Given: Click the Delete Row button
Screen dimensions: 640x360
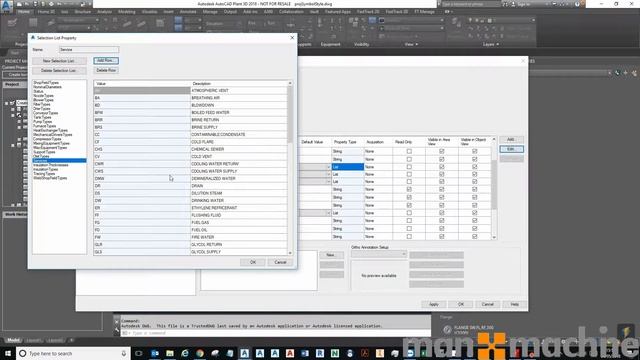Looking at the screenshot, I should pyautogui.click(x=106, y=71).
